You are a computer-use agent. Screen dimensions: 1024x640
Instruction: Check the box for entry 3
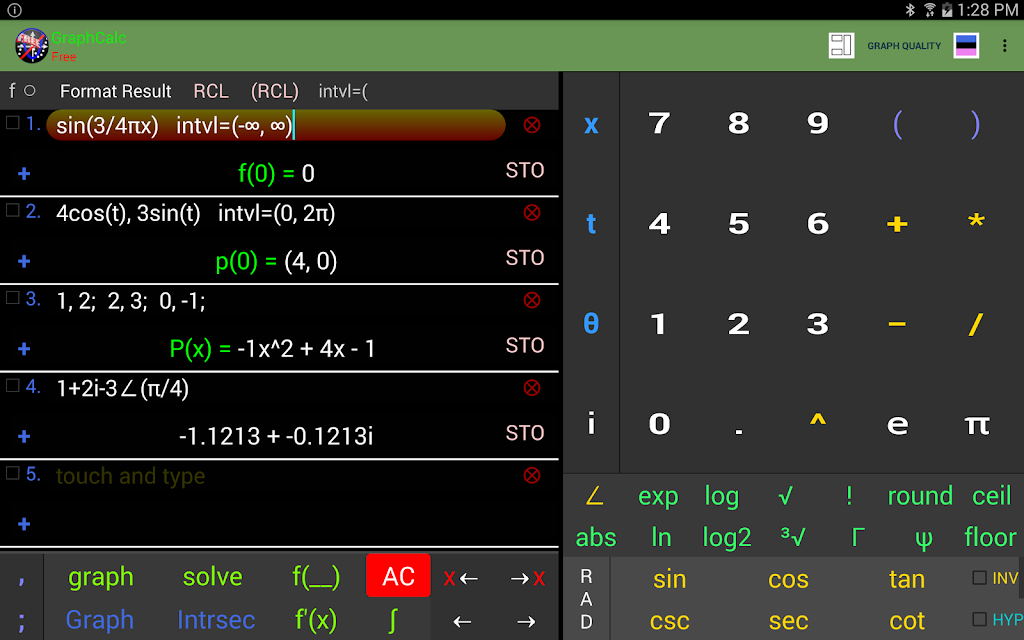[12, 298]
